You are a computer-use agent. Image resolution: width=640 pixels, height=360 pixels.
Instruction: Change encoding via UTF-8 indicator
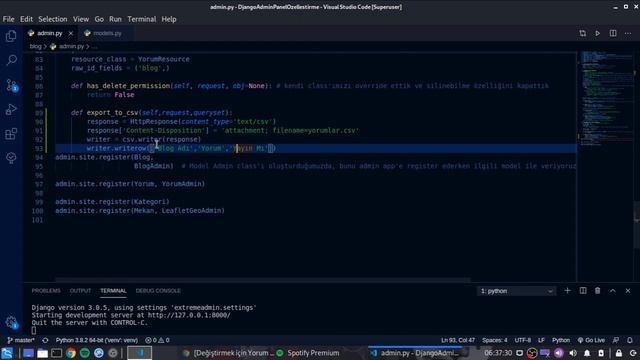[523, 340]
